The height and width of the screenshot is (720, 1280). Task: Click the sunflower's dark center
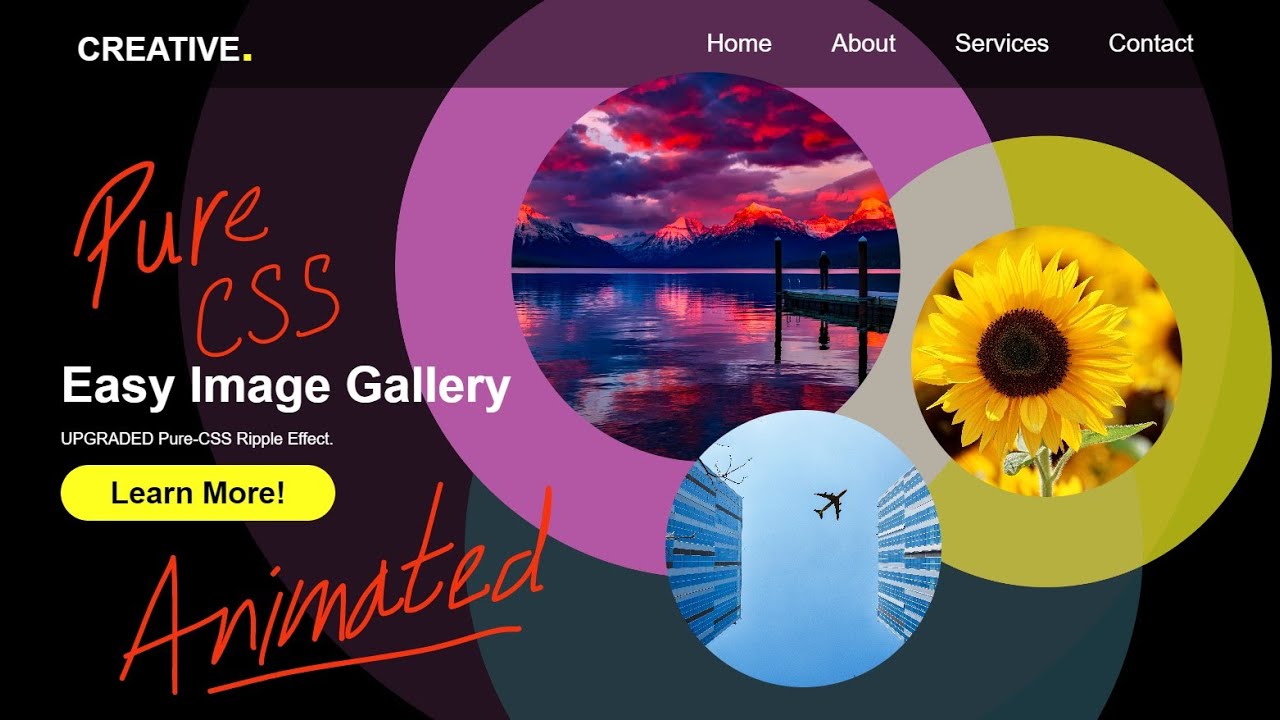[x=1023, y=353]
